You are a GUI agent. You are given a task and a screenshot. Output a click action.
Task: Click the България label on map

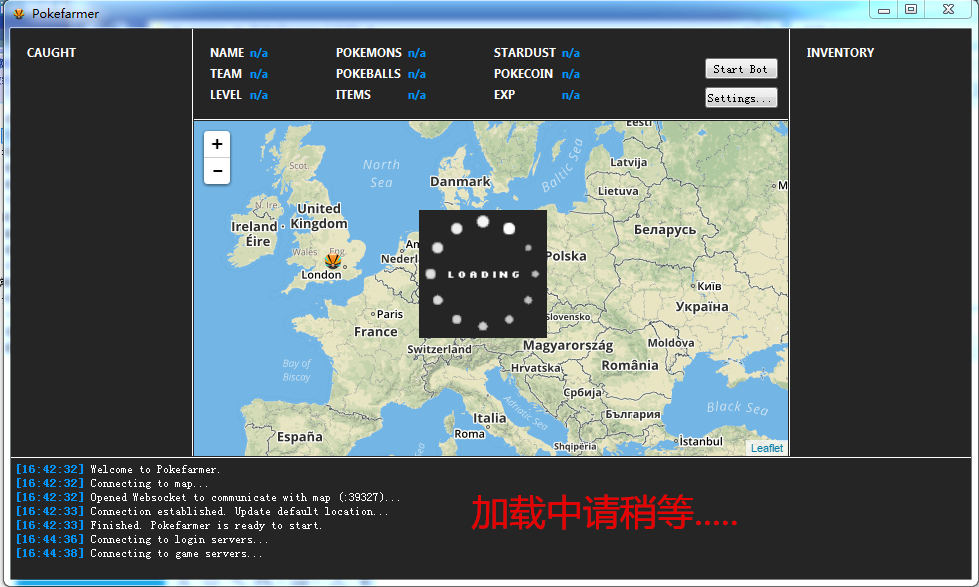point(632,414)
